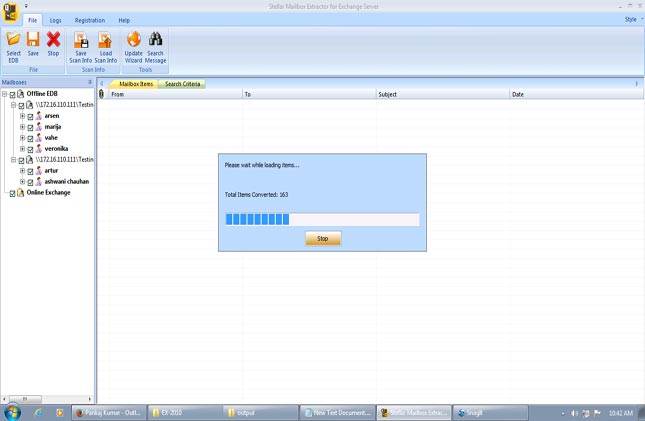Click Online Exchange folder icon
The height and width of the screenshot is (421, 645).
[x=20, y=192]
